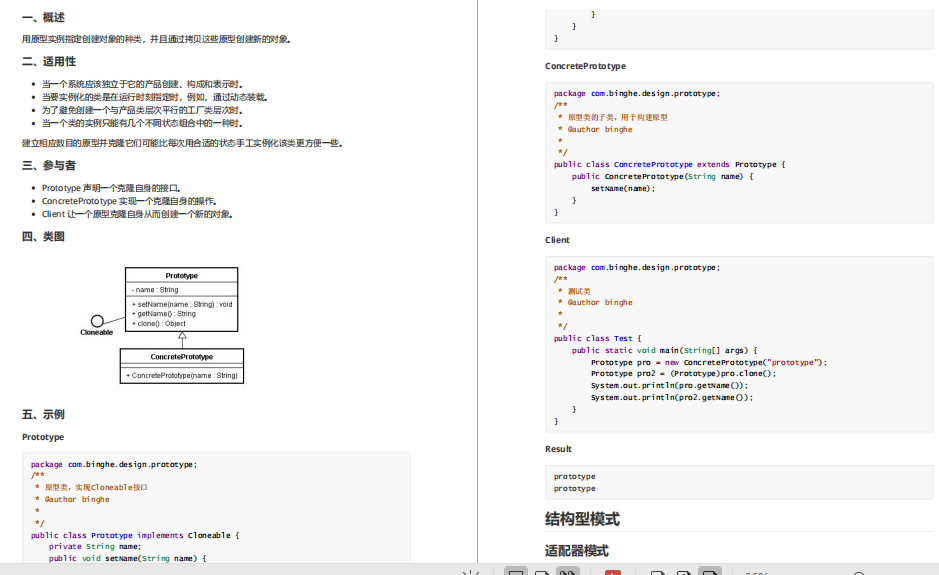This screenshot has height=575, width=939.
Task: Click the line 'public static void main(String[] args) {'
Action: [664, 350]
